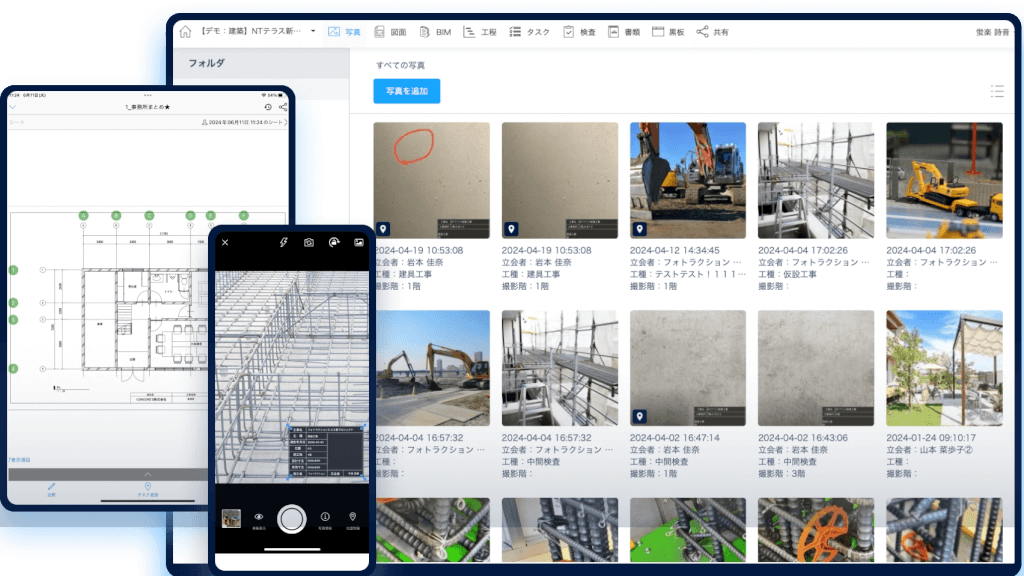This screenshot has height=576, width=1024.
Task: Open the project name dropdown arrow
Action: (x=313, y=31)
